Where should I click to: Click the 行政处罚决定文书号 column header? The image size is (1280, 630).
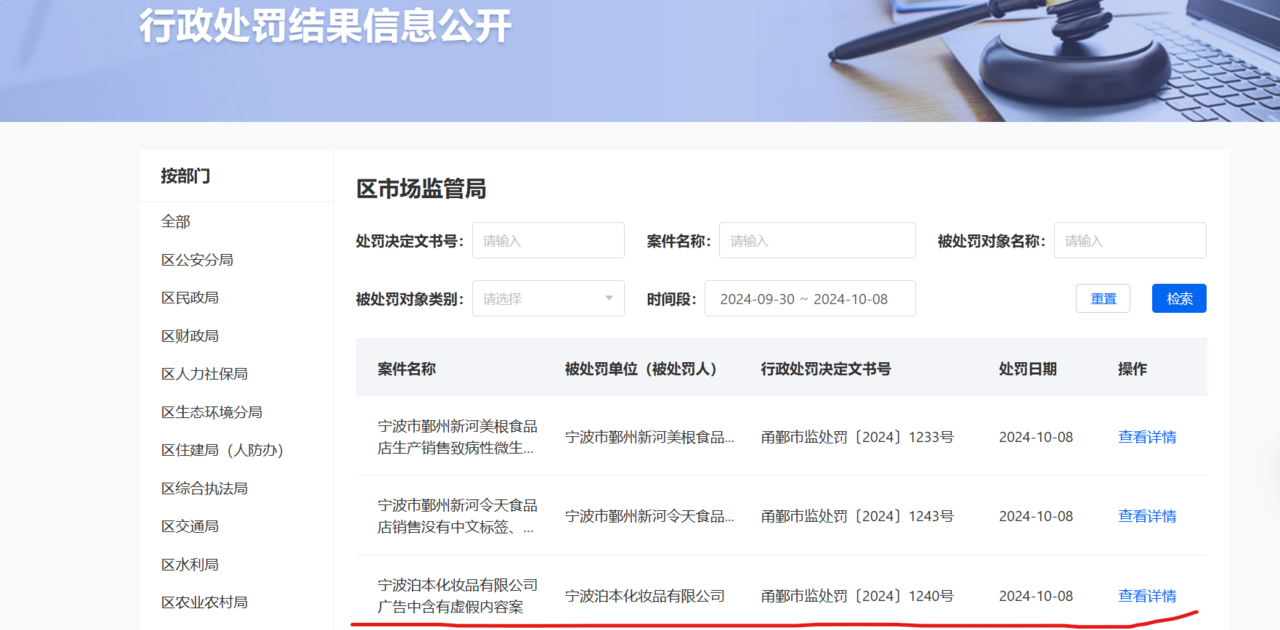pyautogui.click(x=826, y=369)
